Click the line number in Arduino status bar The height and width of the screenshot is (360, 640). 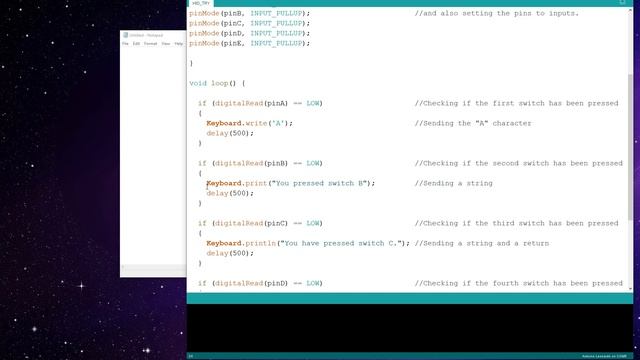tap(191, 356)
